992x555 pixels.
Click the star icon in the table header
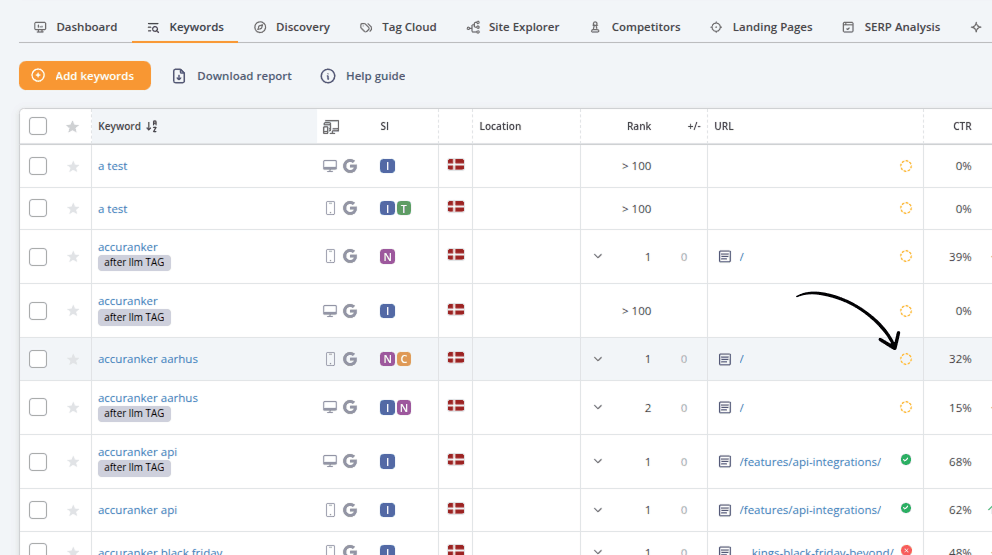(x=73, y=127)
